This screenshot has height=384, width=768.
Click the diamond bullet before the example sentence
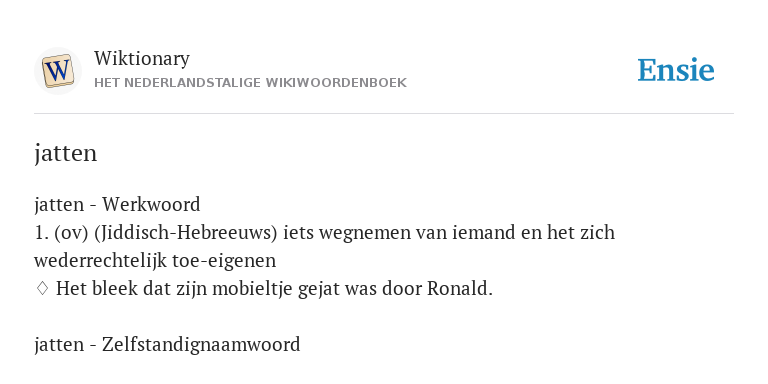42,288
